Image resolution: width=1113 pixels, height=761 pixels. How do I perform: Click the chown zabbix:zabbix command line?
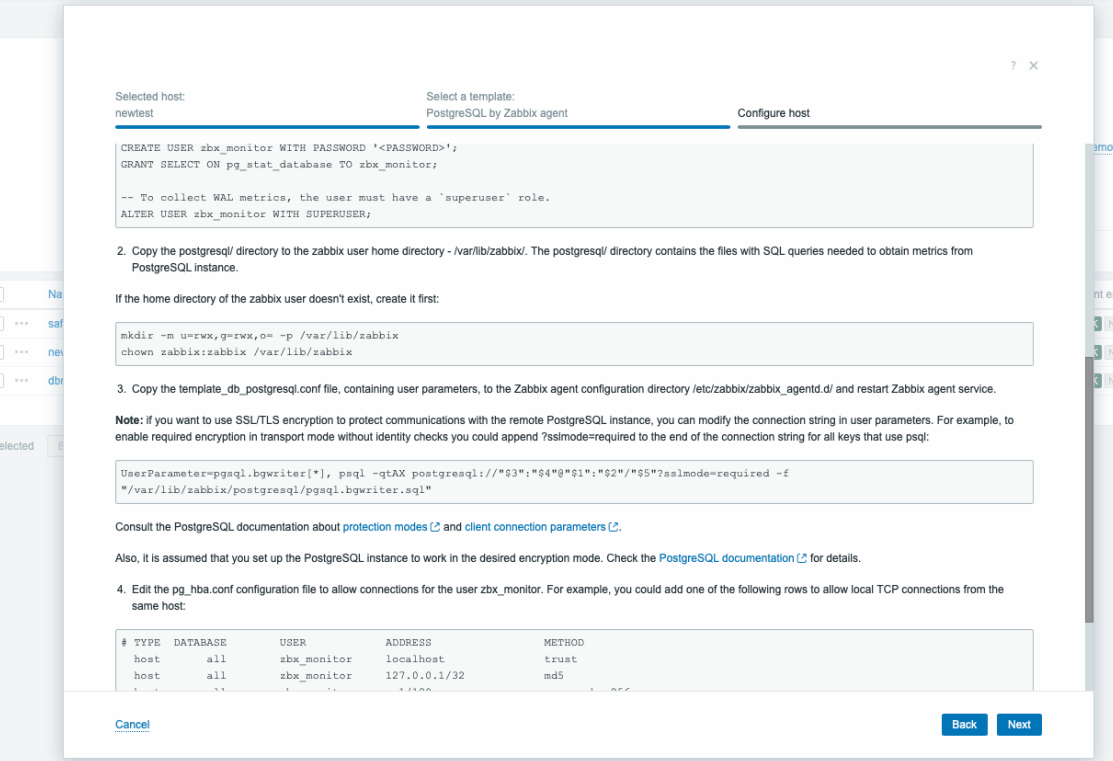tap(236, 352)
